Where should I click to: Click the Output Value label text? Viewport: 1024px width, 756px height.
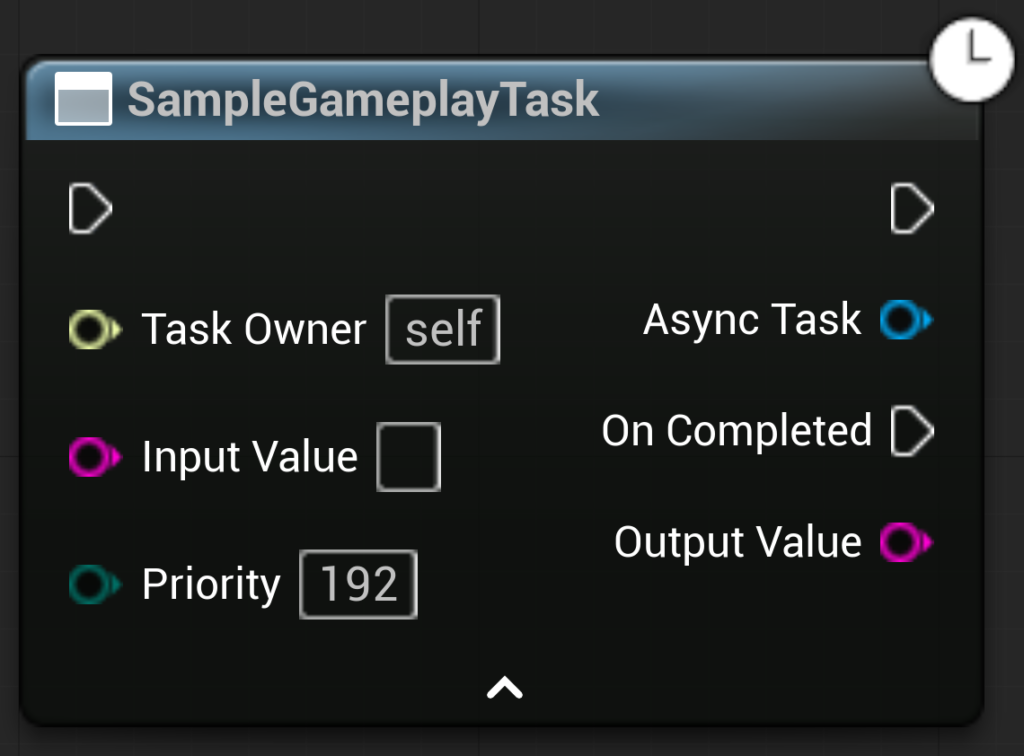(x=738, y=542)
